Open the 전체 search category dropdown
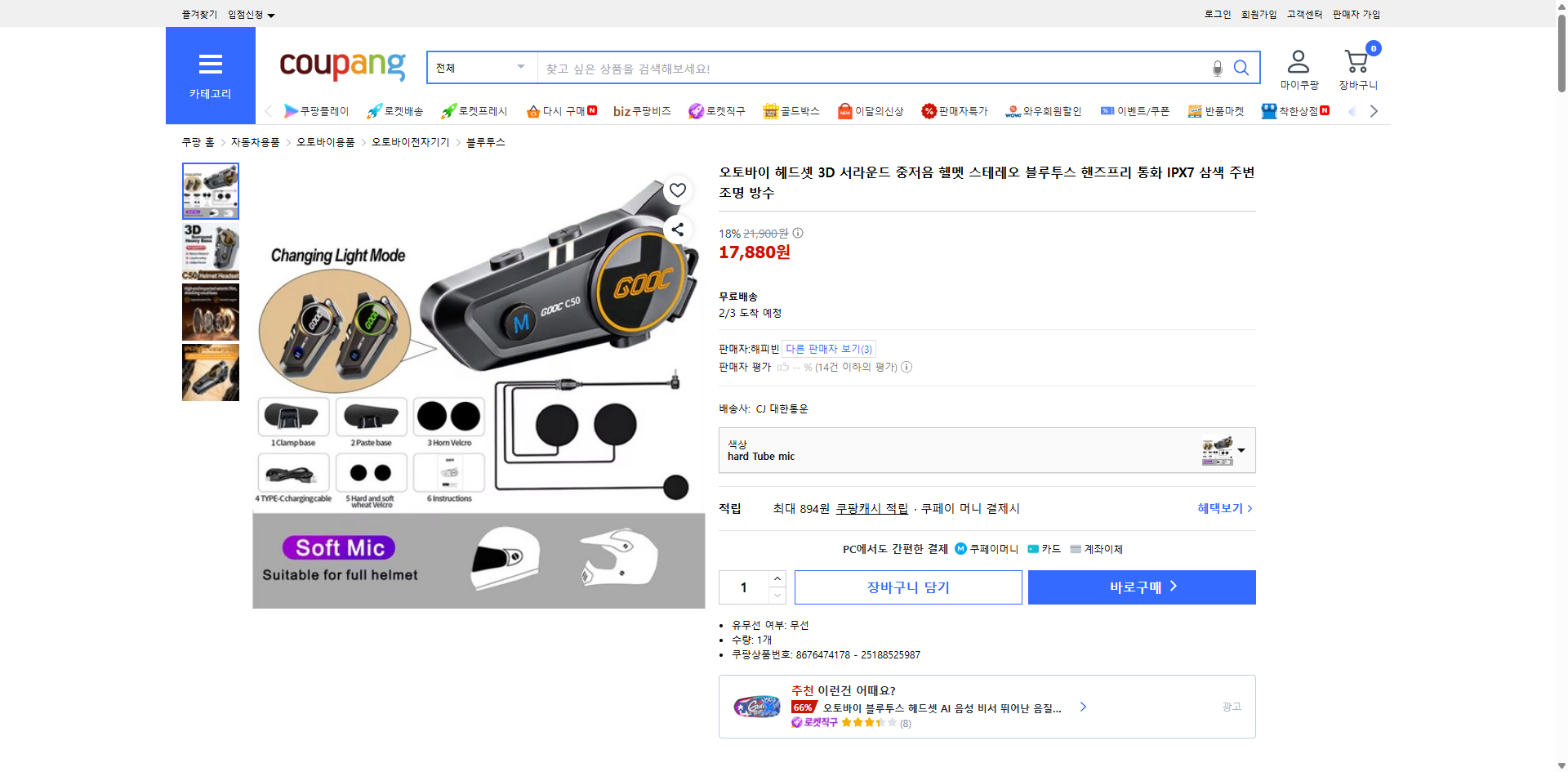Image resolution: width=1568 pixels, height=772 pixels. 480,68
